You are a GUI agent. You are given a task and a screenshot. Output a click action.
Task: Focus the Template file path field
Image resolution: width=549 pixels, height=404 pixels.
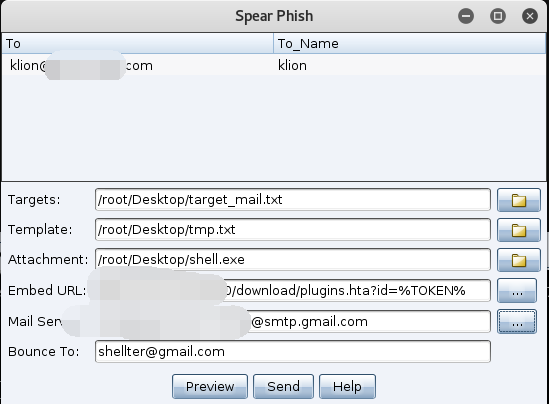pyautogui.click(x=293, y=230)
